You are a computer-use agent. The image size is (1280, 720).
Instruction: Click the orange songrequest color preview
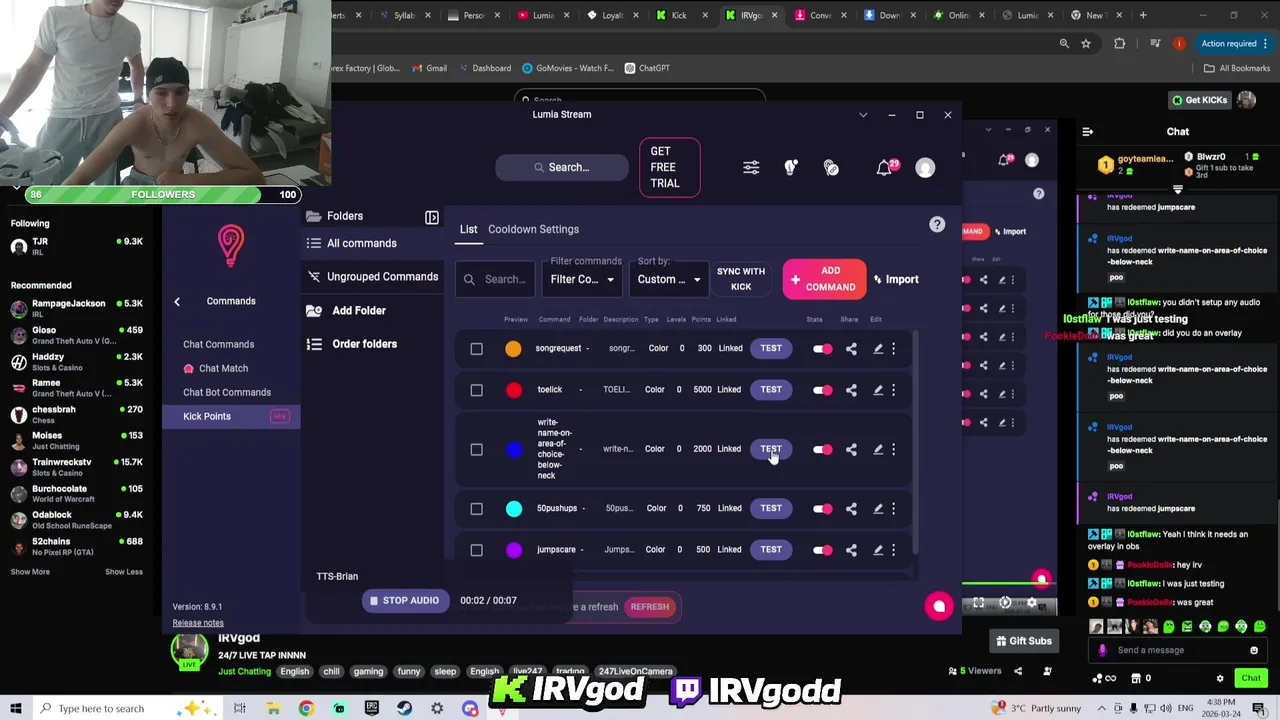(x=513, y=349)
